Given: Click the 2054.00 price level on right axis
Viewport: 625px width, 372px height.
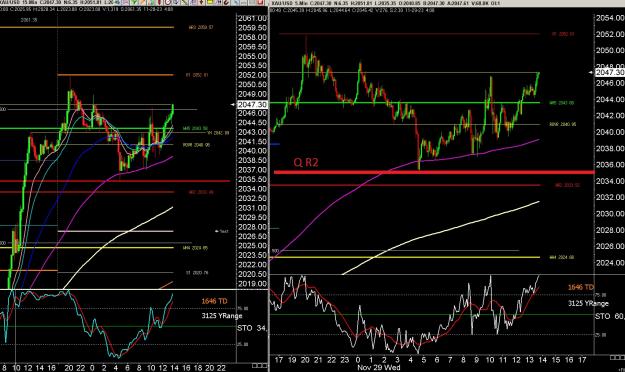Looking at the screenshot, I should click(x=610, y=18).
